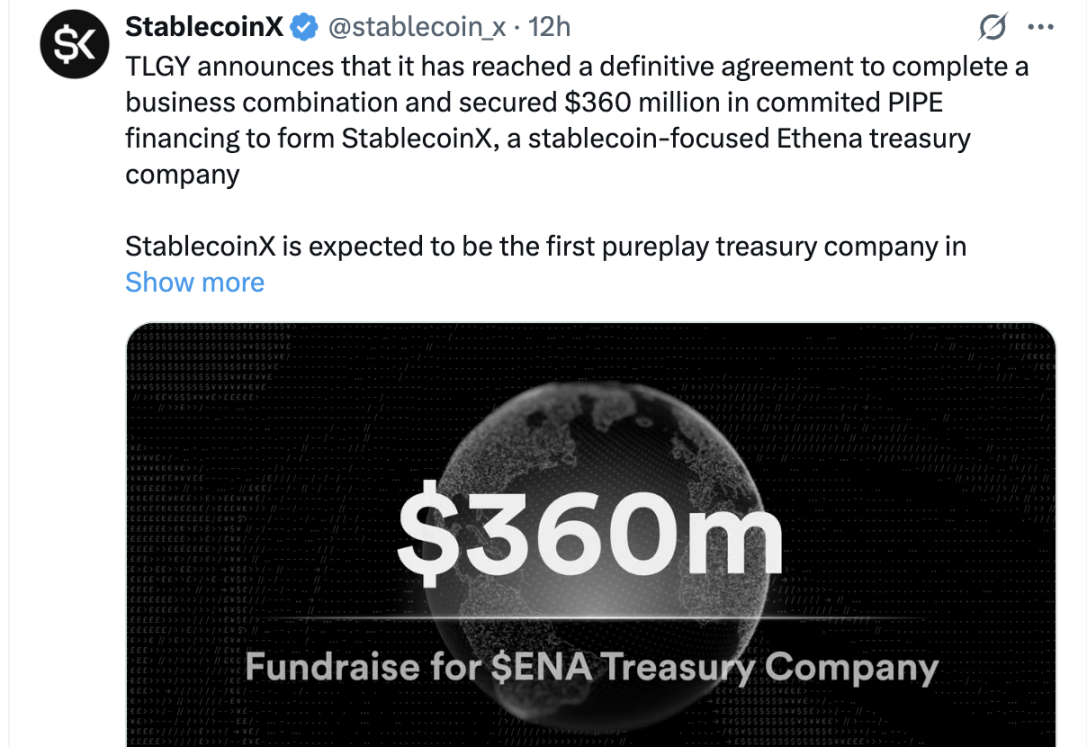The image size is (1087, 747).
Task: Click "Ethena treasury" in the tweet text
Action: tap(873, 138)
